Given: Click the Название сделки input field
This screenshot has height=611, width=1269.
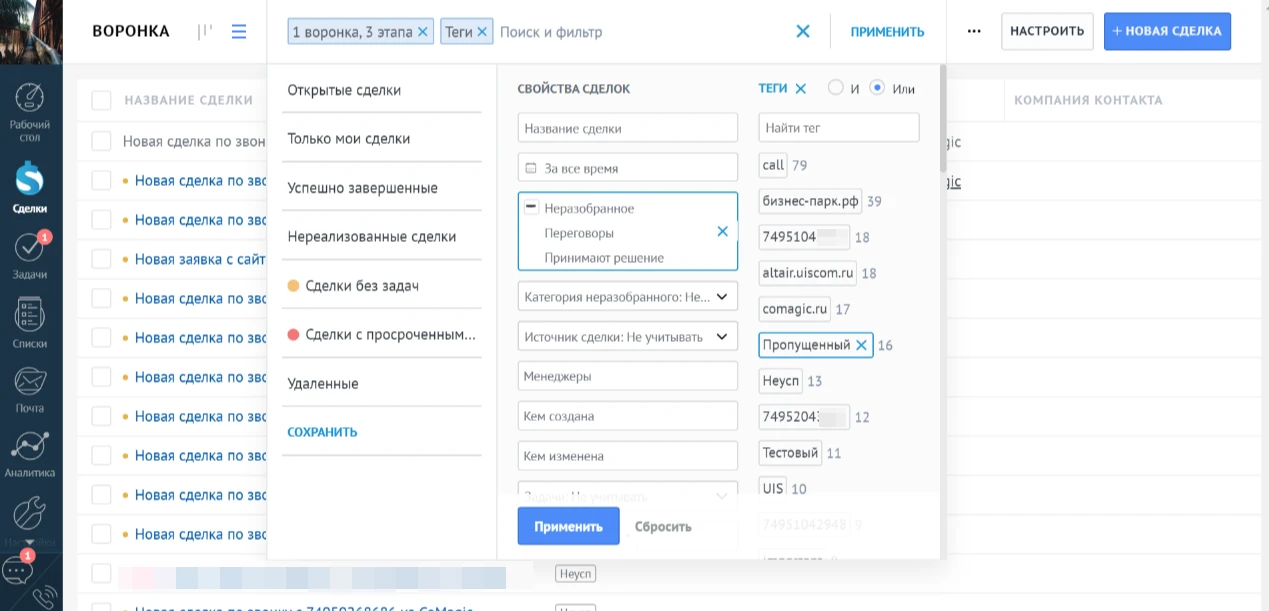Looking at the screenshot, I should tap(628, 128).
